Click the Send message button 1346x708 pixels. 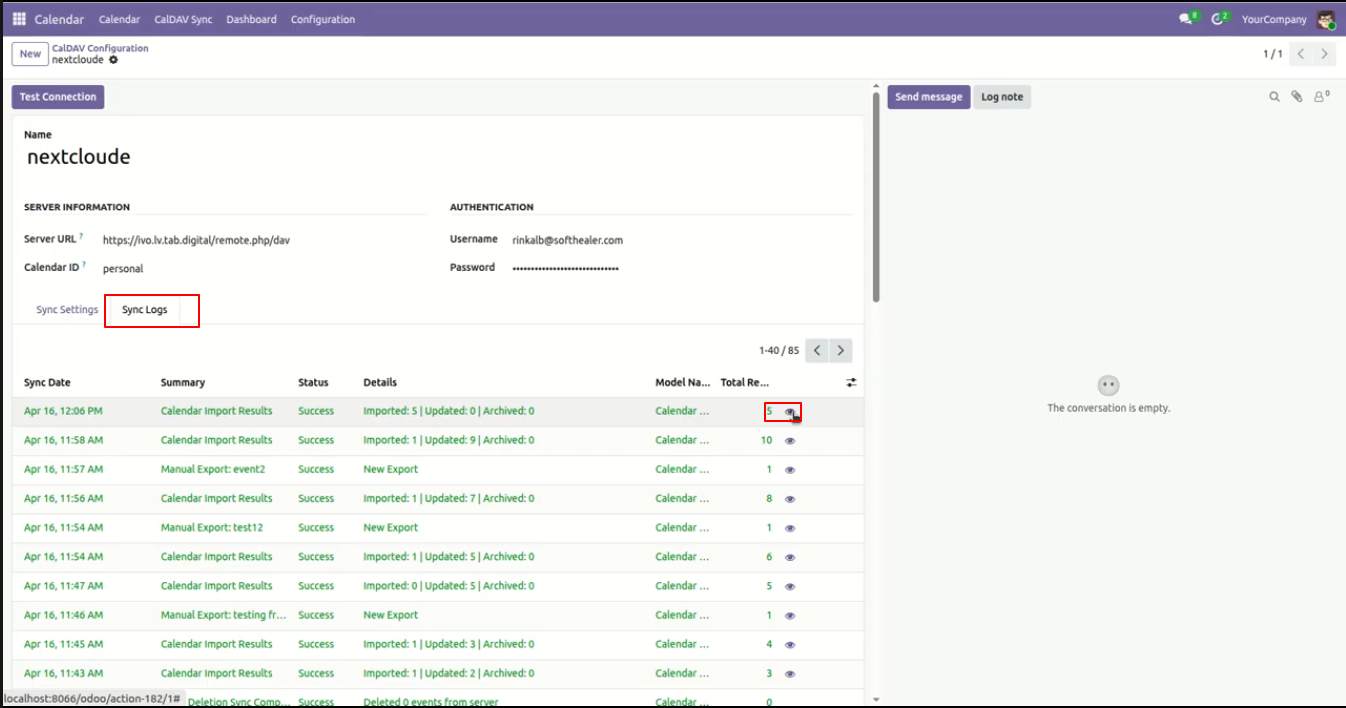pos(929,97)
